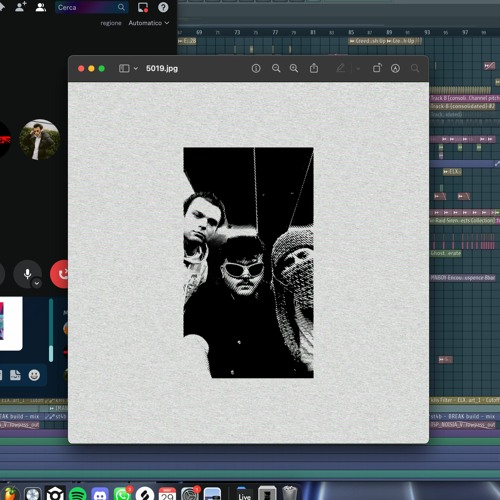Click the Discord chat scrollbar
This screenshot has width=500, height=500.
click(x=51, y=330)
